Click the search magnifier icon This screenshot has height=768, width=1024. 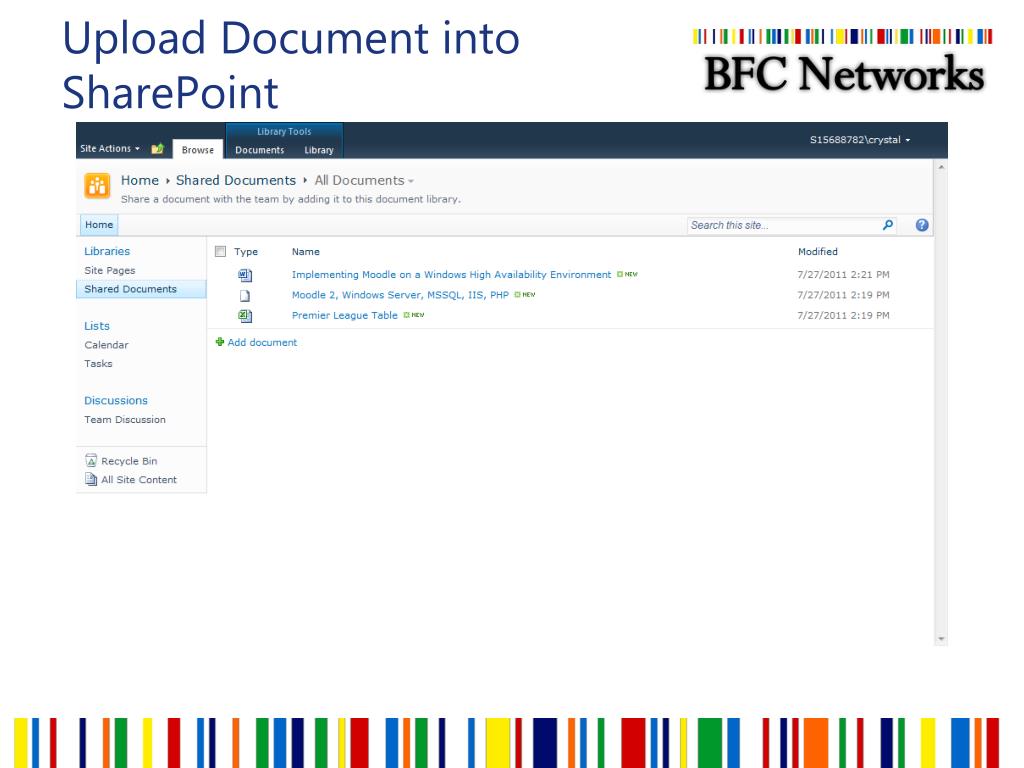888,225
